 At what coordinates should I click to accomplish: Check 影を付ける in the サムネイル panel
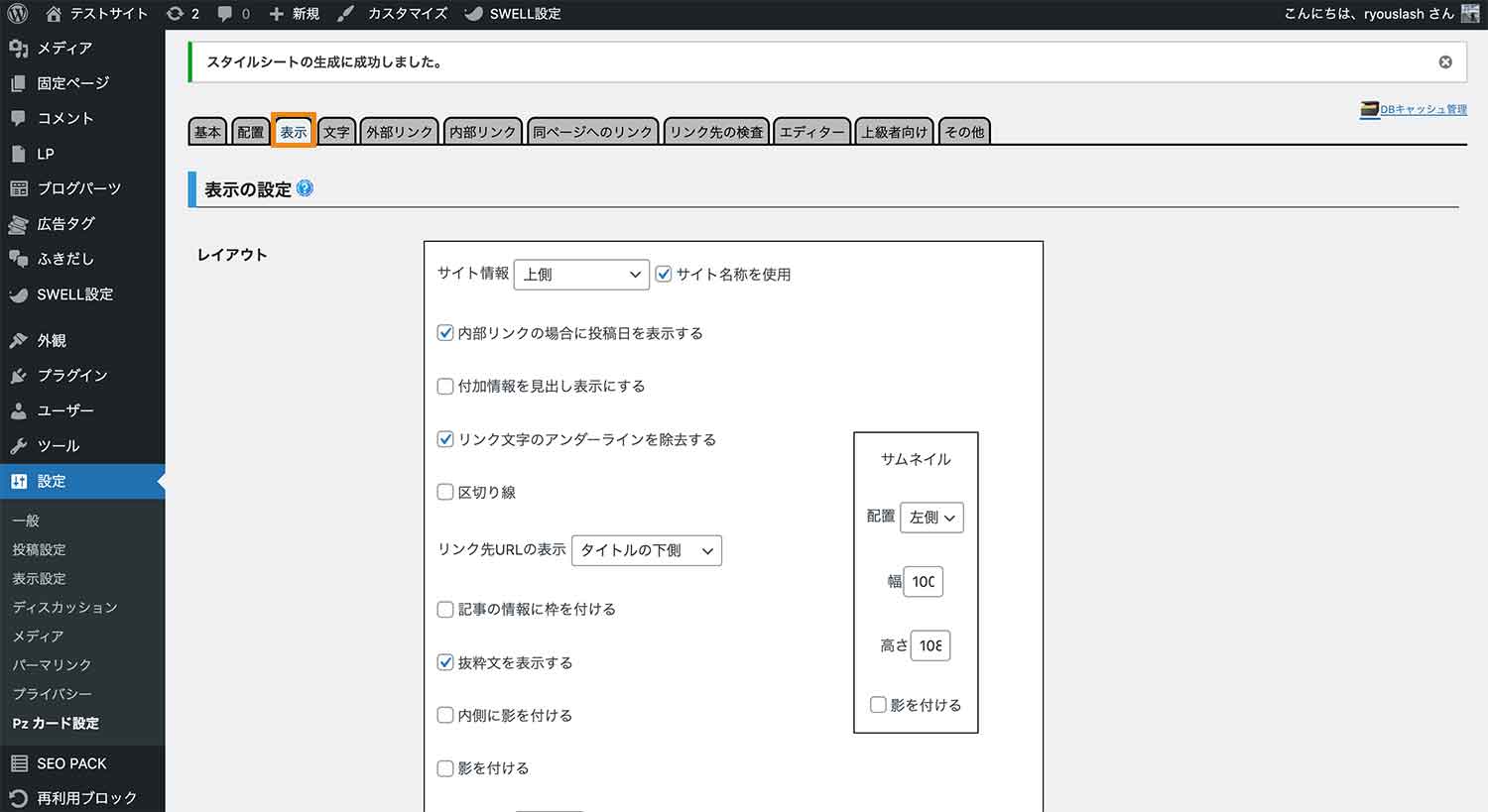[x=878, y=704]
